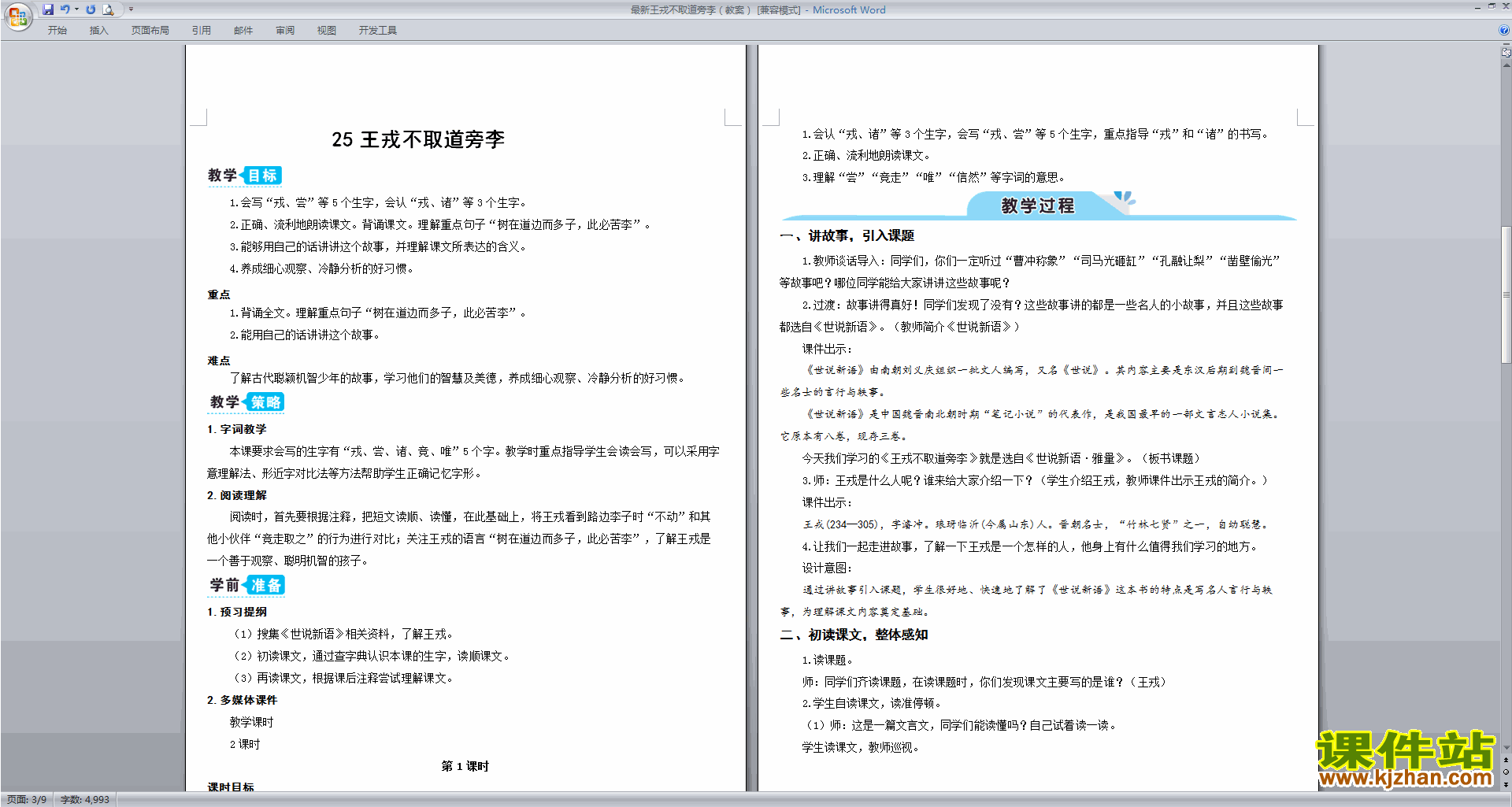Customize Quick Access Toolbar dropdown

point(131,9)
